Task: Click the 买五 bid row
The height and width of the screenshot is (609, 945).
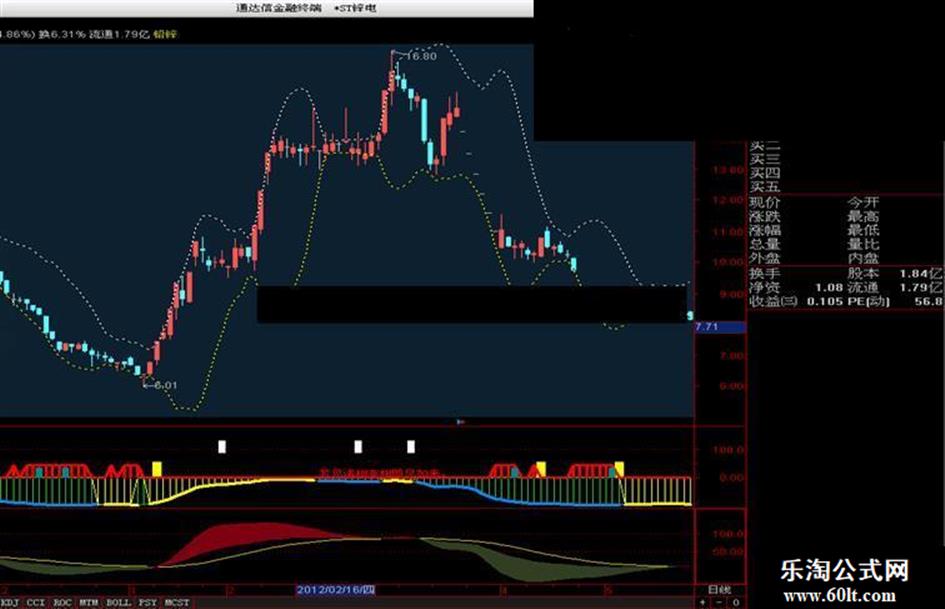Action: 764,186
